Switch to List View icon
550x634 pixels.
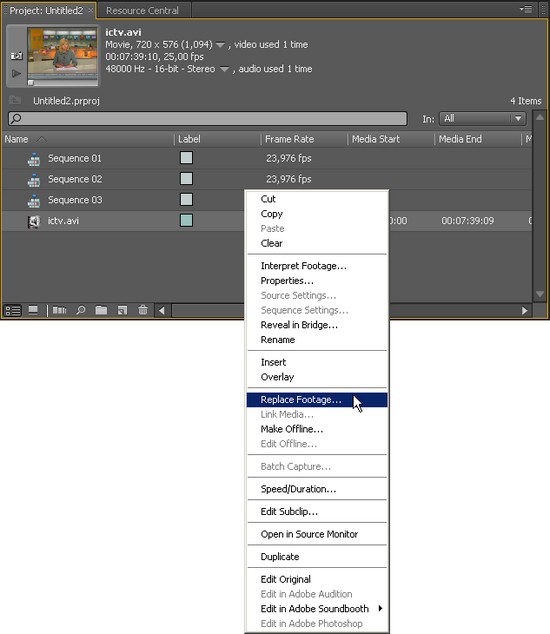point(13,311)
